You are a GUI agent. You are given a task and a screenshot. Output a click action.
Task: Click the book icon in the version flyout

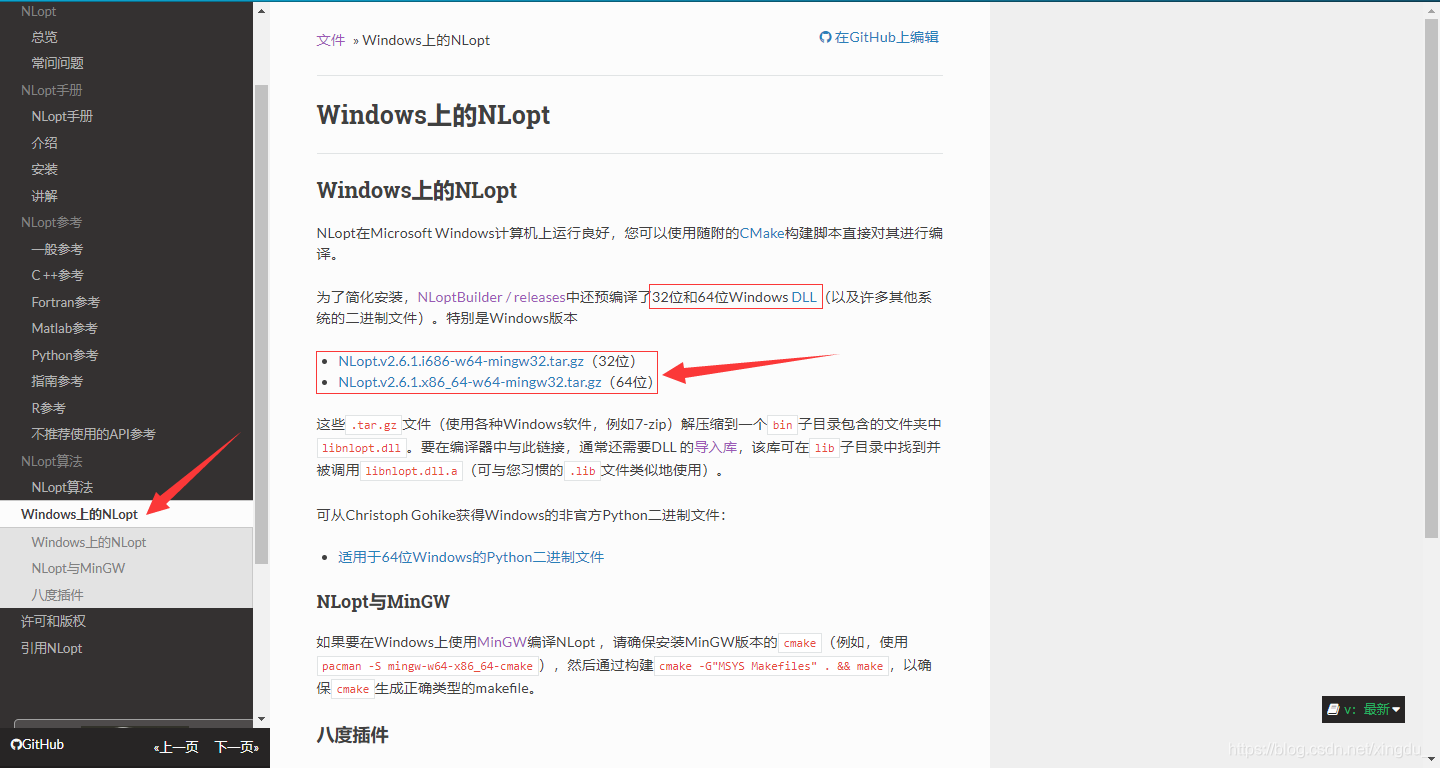pyautogui.click(x=1334, y=709)
